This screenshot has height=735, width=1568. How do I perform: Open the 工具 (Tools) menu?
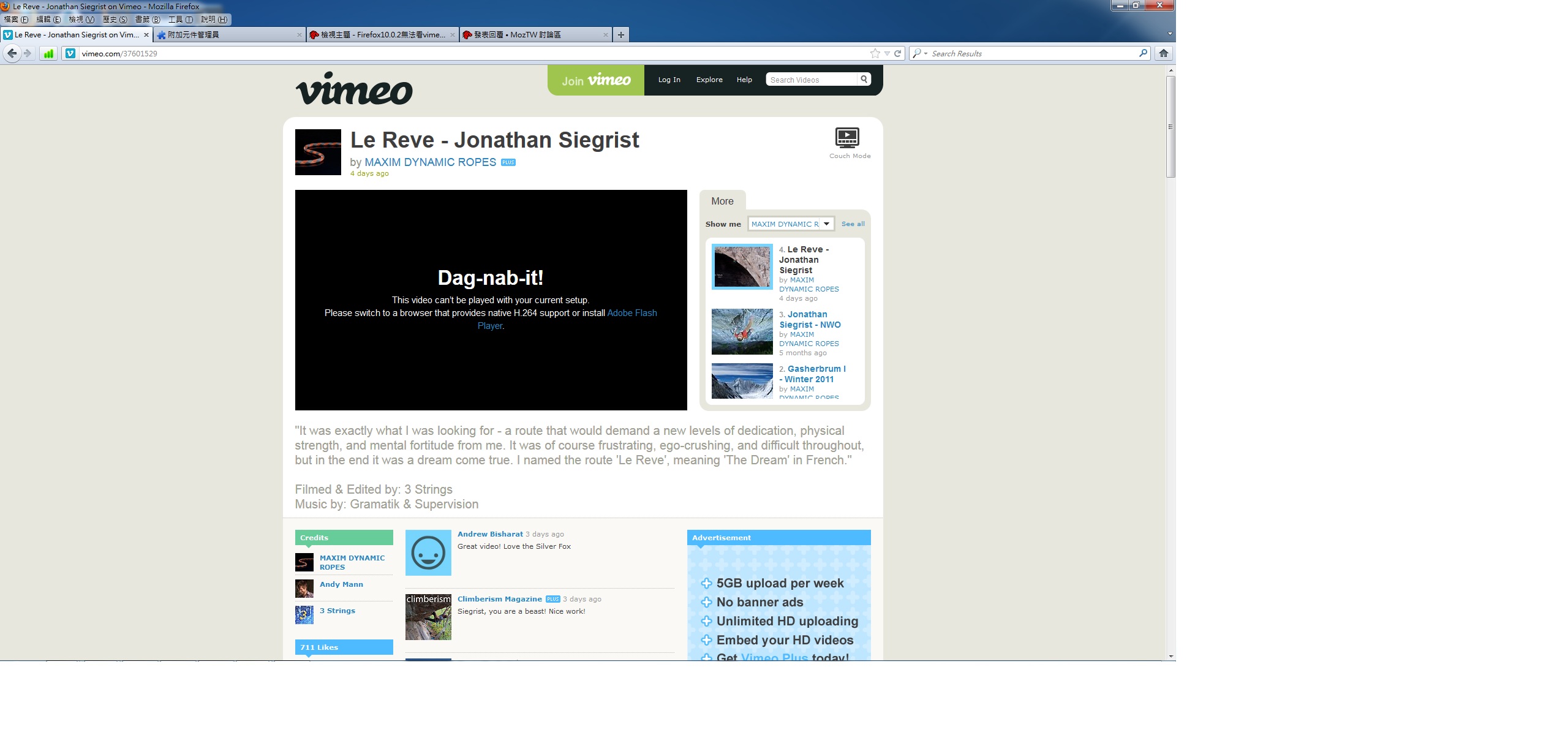(x=180, y=20)
